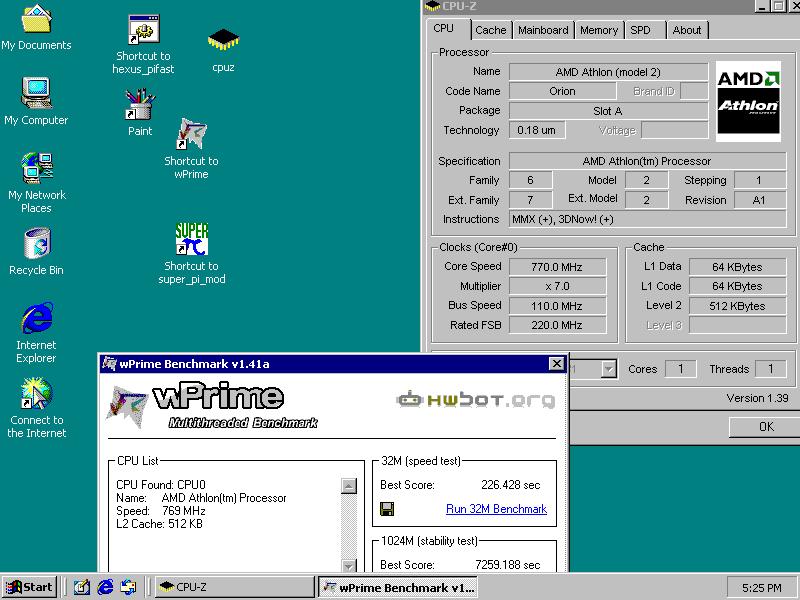
Task: Open the Start menu
Action: pyautogui.click(x=29, y=587)
